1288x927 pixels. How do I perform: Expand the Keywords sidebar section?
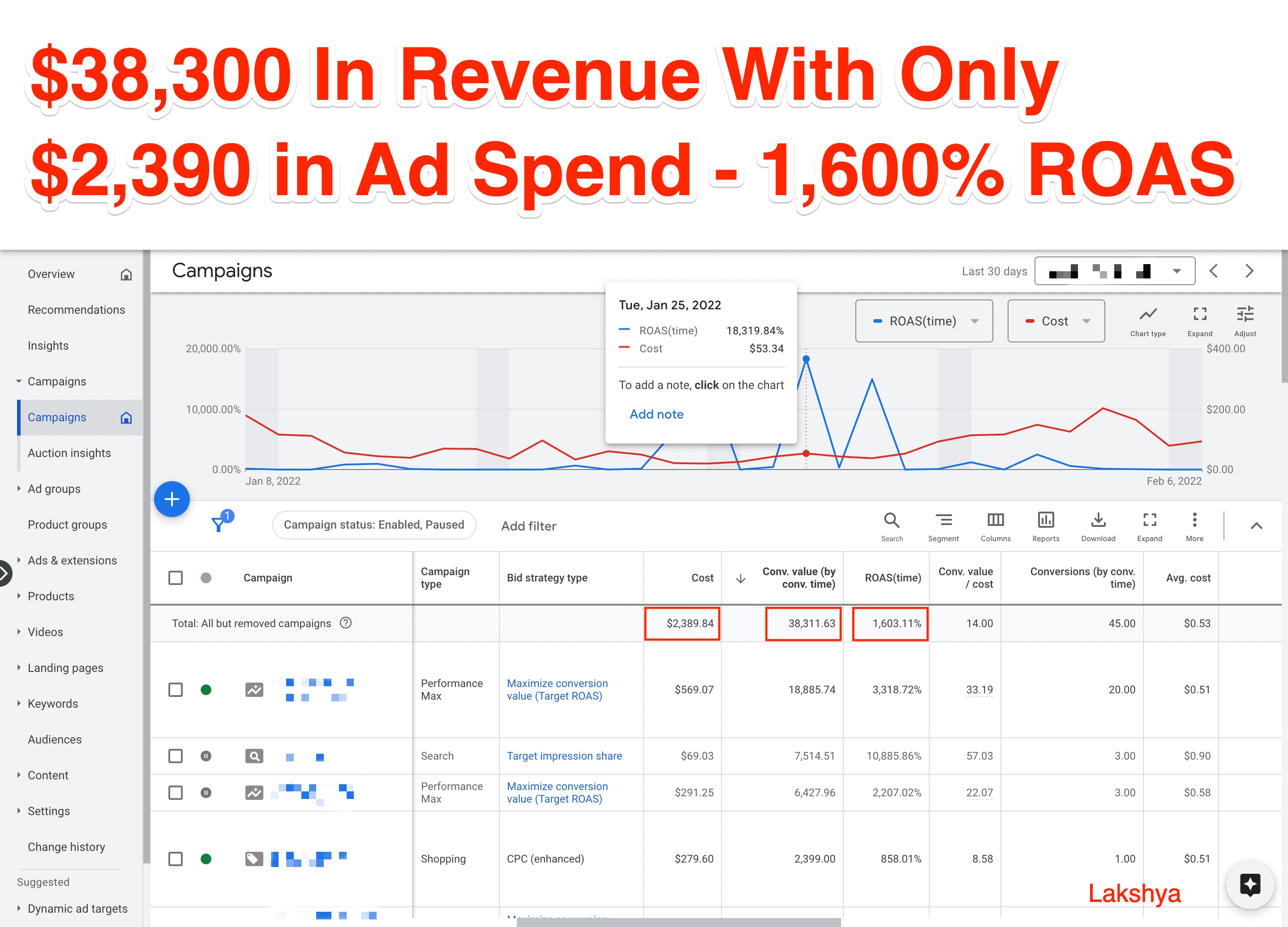19,703
